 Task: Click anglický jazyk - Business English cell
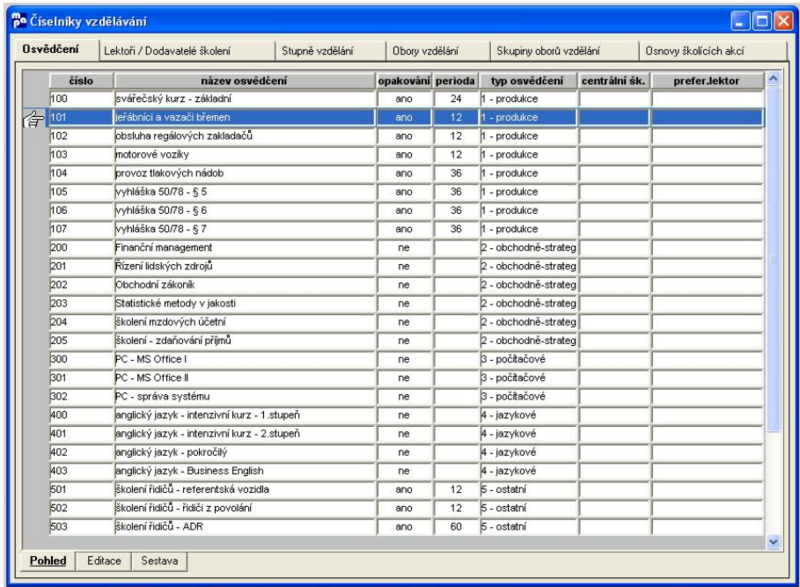pos(245,471)
